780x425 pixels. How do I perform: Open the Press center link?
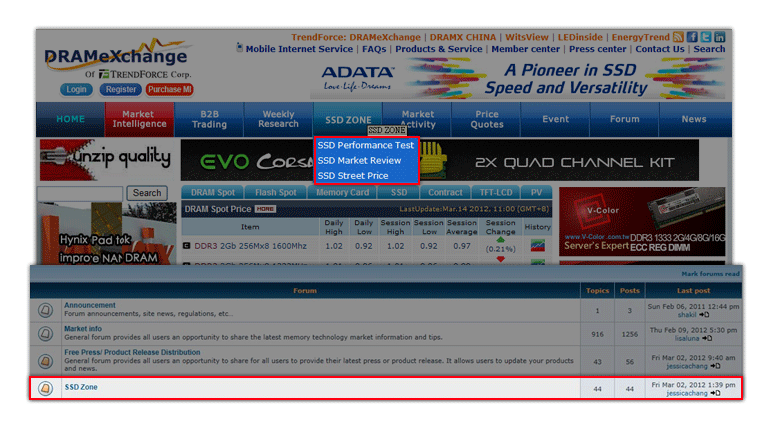point(597,49)
